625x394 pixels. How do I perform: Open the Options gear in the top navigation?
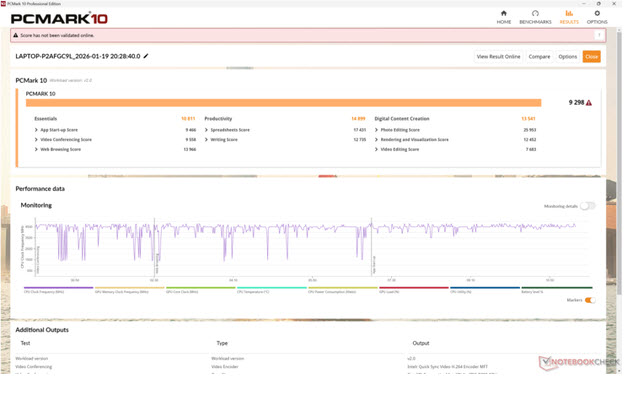pos(597,17)
